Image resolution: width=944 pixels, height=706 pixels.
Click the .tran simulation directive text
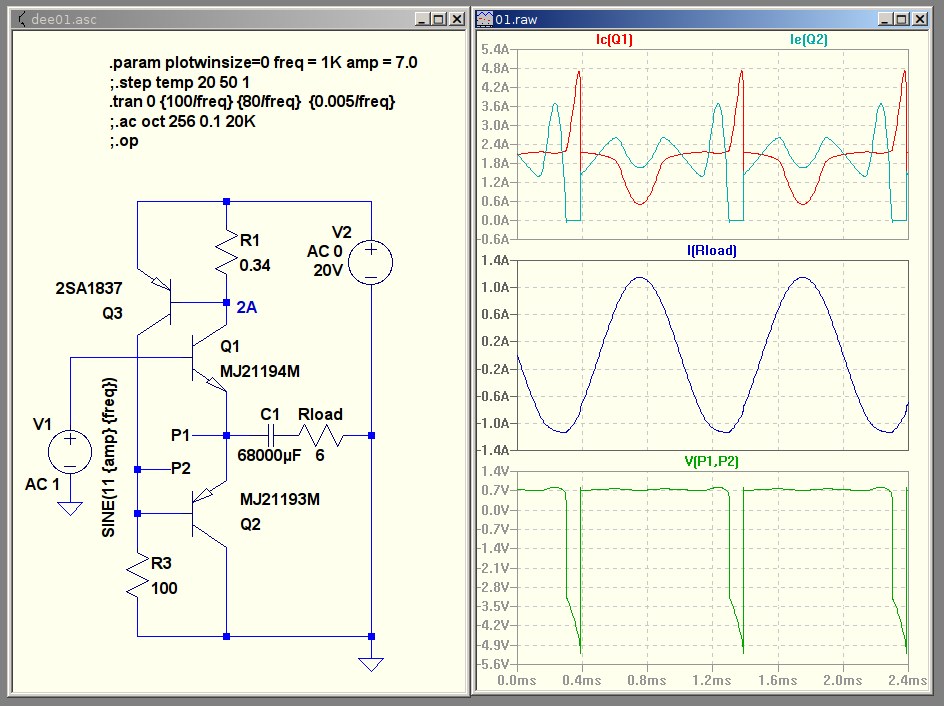click(x=252, y=102)
